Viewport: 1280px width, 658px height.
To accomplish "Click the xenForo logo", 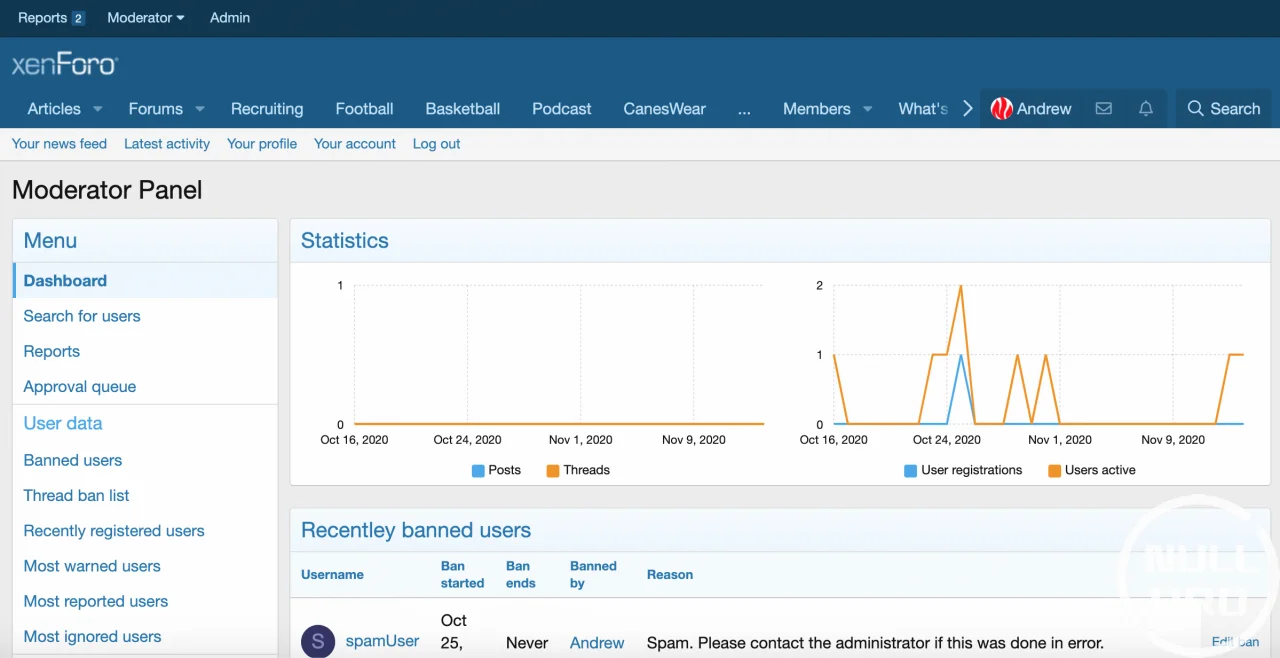I will coord(65,65).
